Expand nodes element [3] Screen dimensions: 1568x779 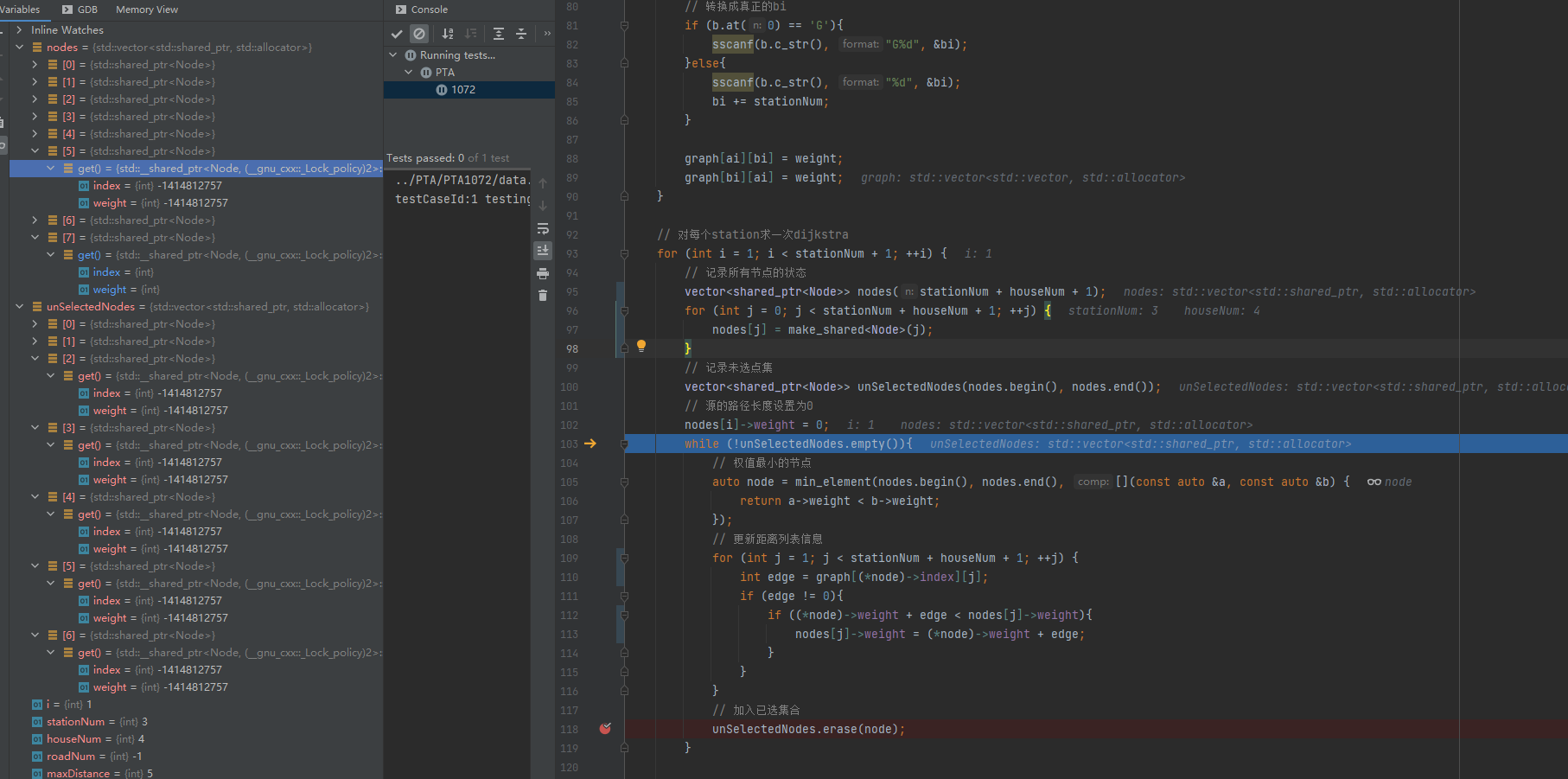point(35,117)
